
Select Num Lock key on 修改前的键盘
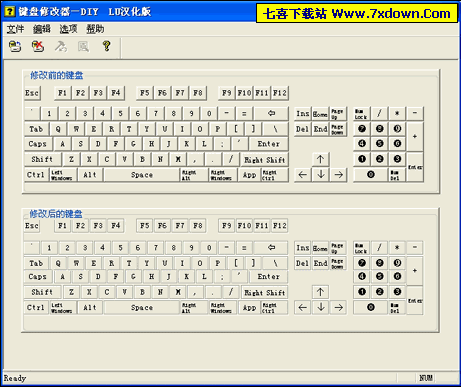362,114
